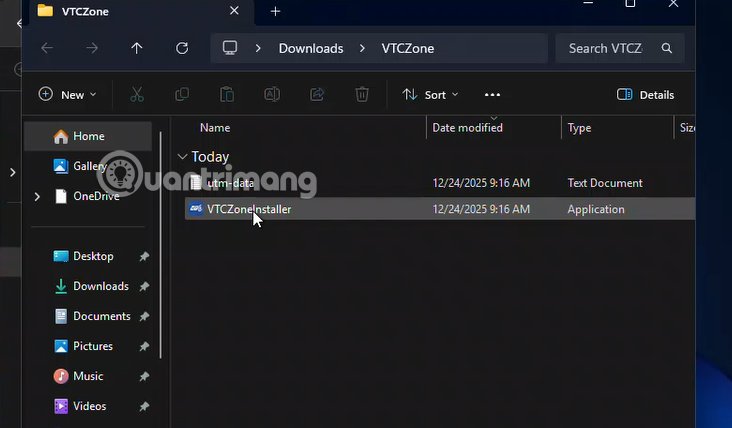Click the pin icon beside Downloads

tap(144, 286)
